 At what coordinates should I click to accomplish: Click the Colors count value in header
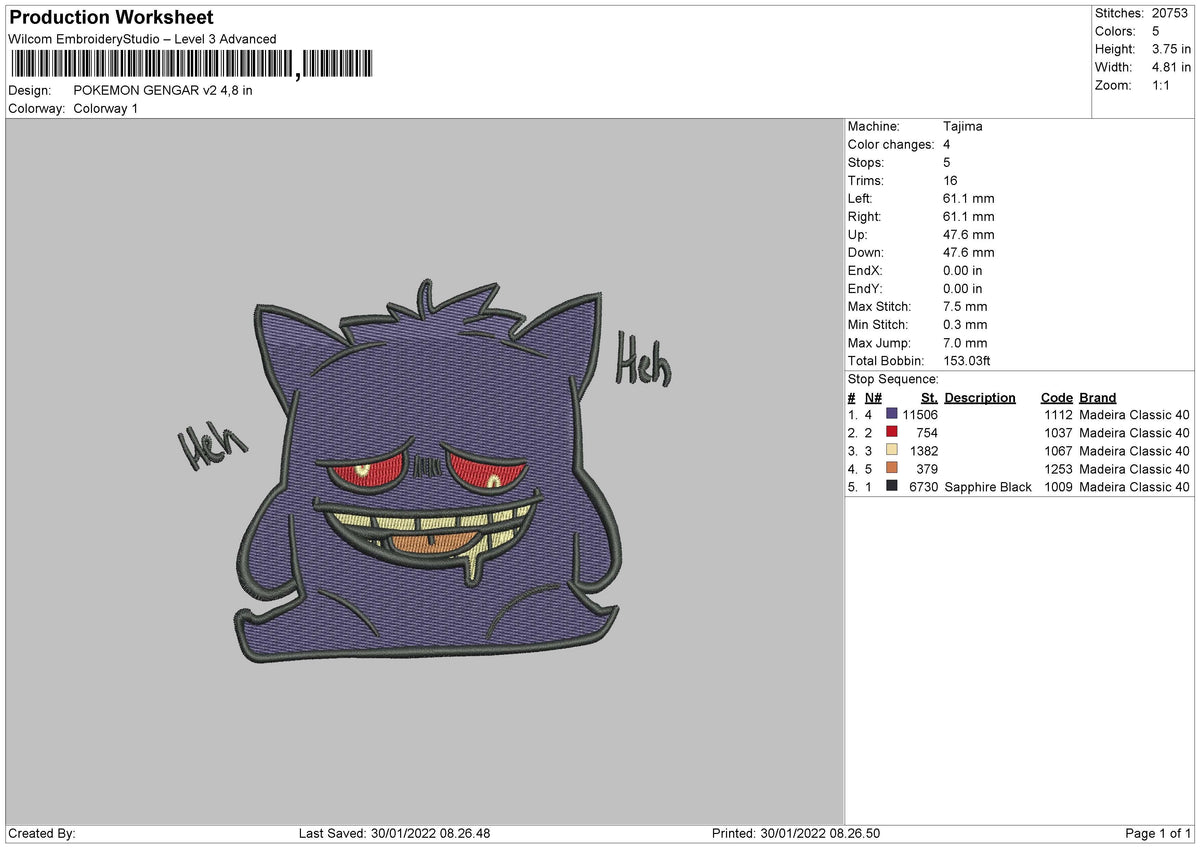tap(1155, 31)
